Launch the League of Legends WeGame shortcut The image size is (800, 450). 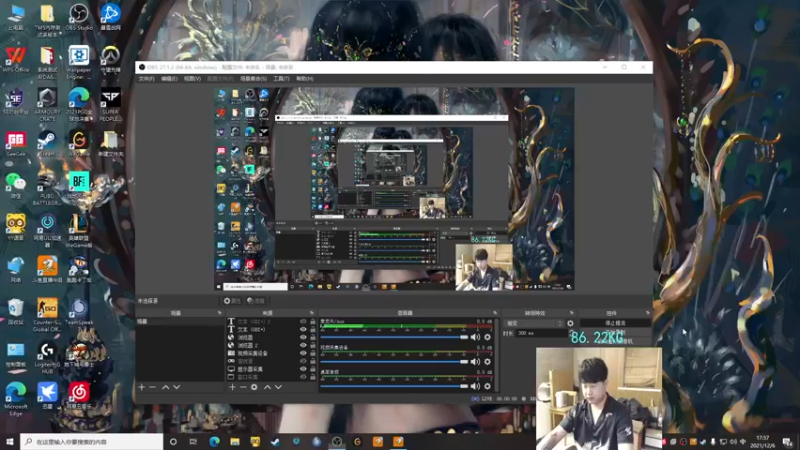click(79, 231)
